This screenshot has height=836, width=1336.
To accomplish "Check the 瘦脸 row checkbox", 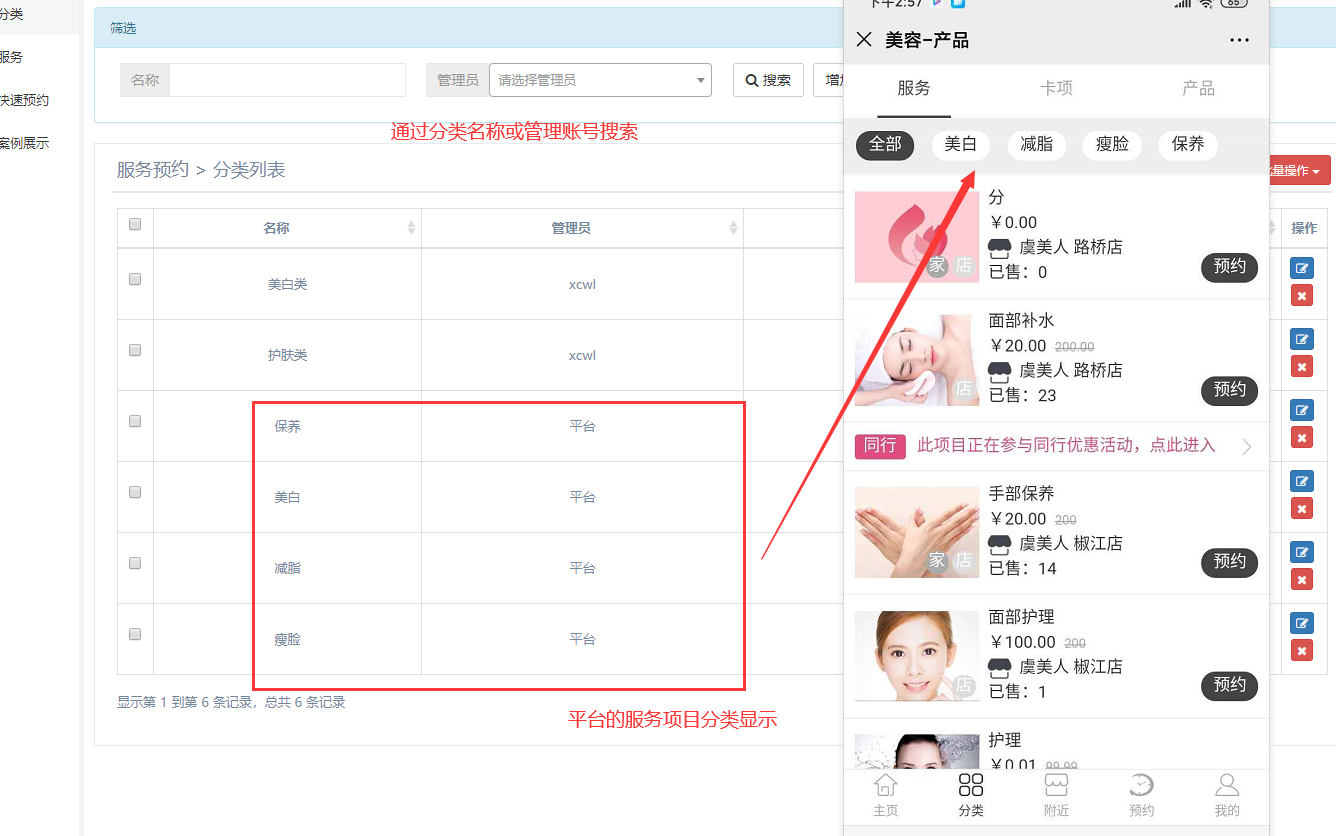I will point(135,634).
